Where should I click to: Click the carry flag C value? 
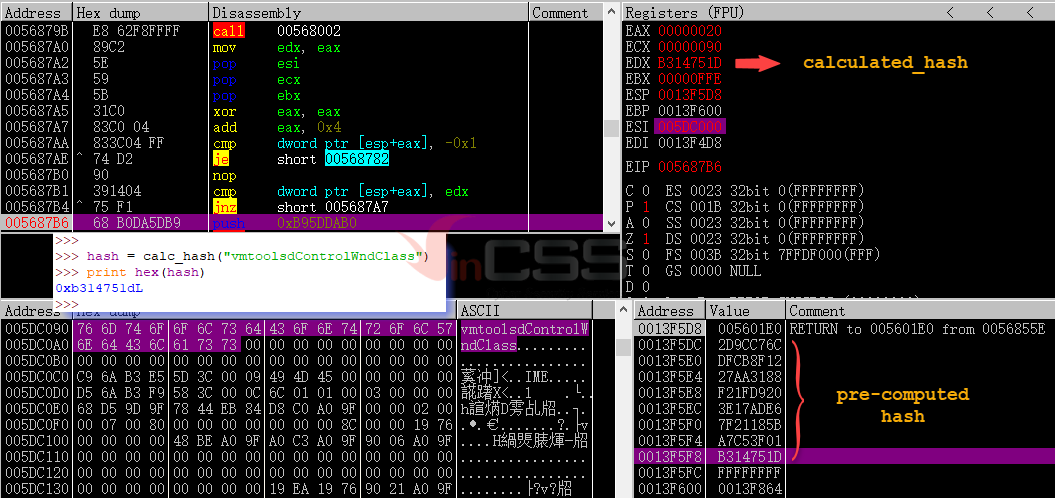tap(645, 190)
